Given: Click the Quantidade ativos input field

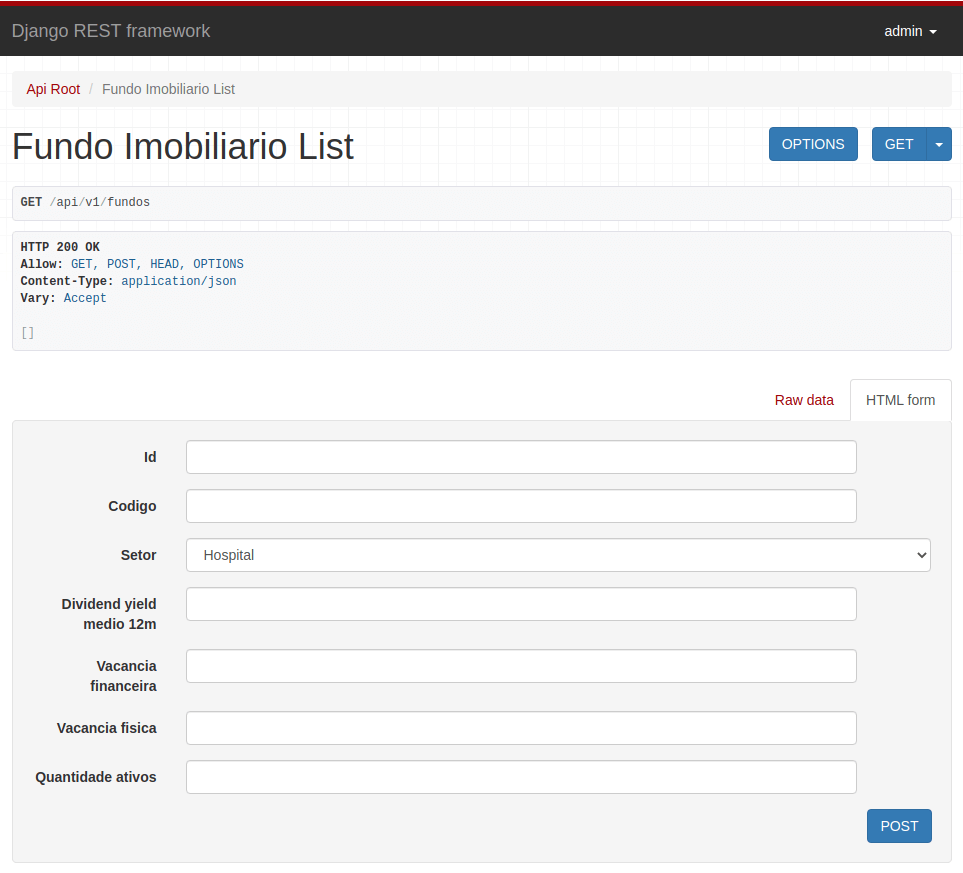Looking at the screenshot, I should tap(521, 777).
